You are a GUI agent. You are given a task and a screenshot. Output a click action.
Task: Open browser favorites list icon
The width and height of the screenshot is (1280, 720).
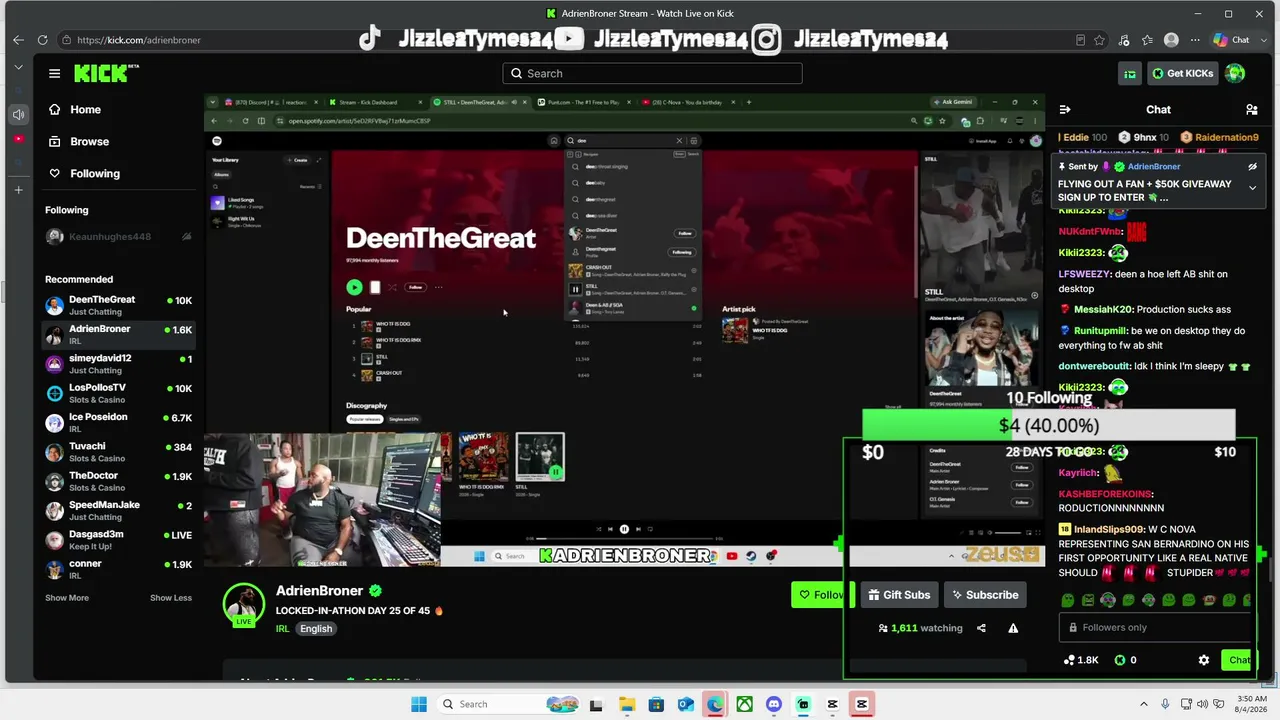[x=1148, y=40]
